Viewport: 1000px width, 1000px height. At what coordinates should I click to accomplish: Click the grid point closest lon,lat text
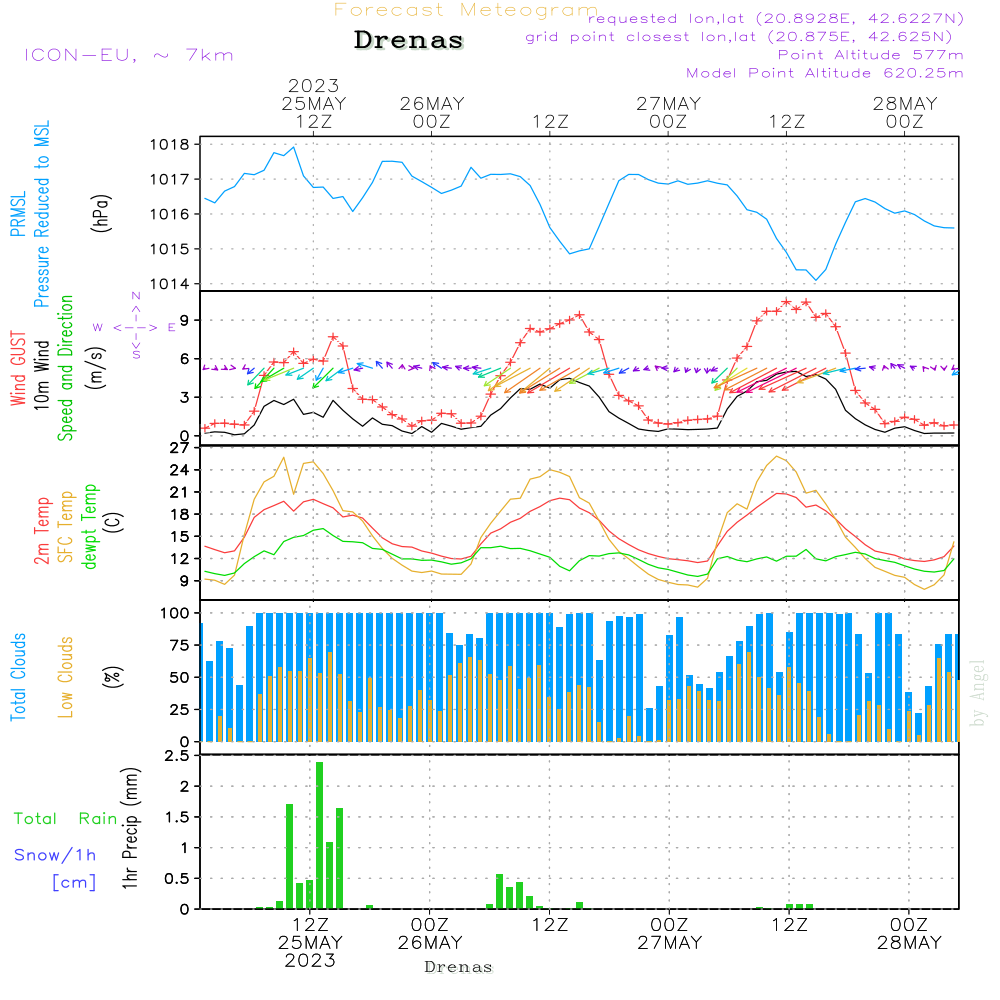(x=739, y=37)
